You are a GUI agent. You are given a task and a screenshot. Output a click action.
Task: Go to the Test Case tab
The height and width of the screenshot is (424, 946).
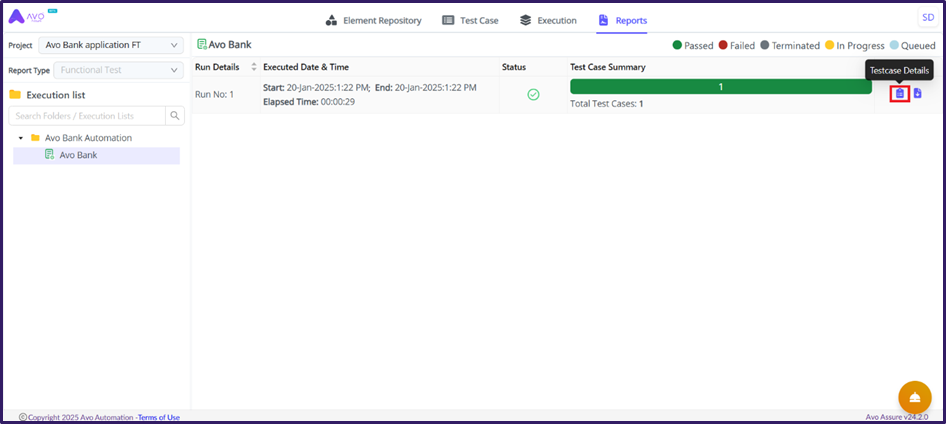point(470,20)
